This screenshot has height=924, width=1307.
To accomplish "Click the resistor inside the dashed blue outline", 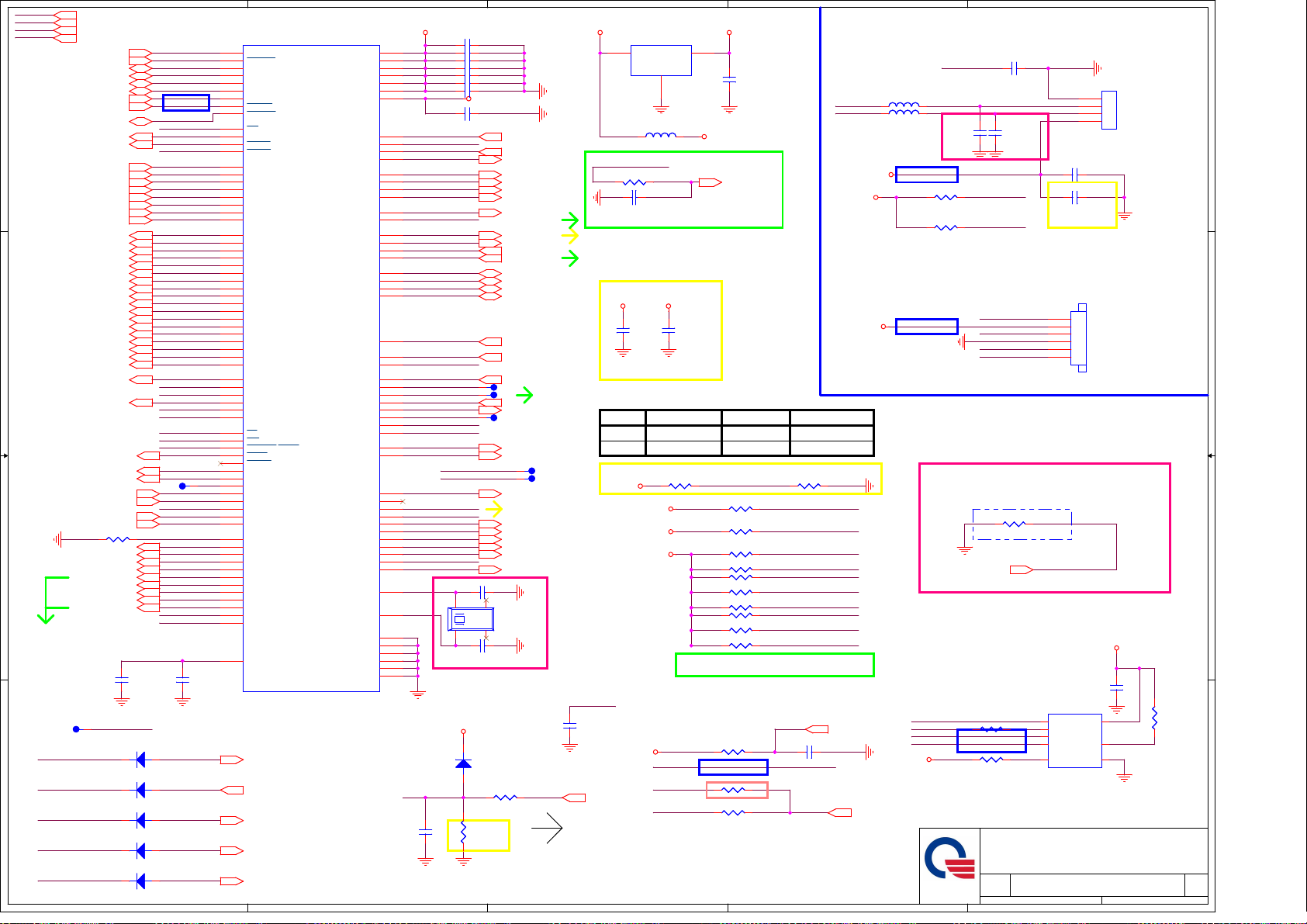I will click(x=1015, y=524).
